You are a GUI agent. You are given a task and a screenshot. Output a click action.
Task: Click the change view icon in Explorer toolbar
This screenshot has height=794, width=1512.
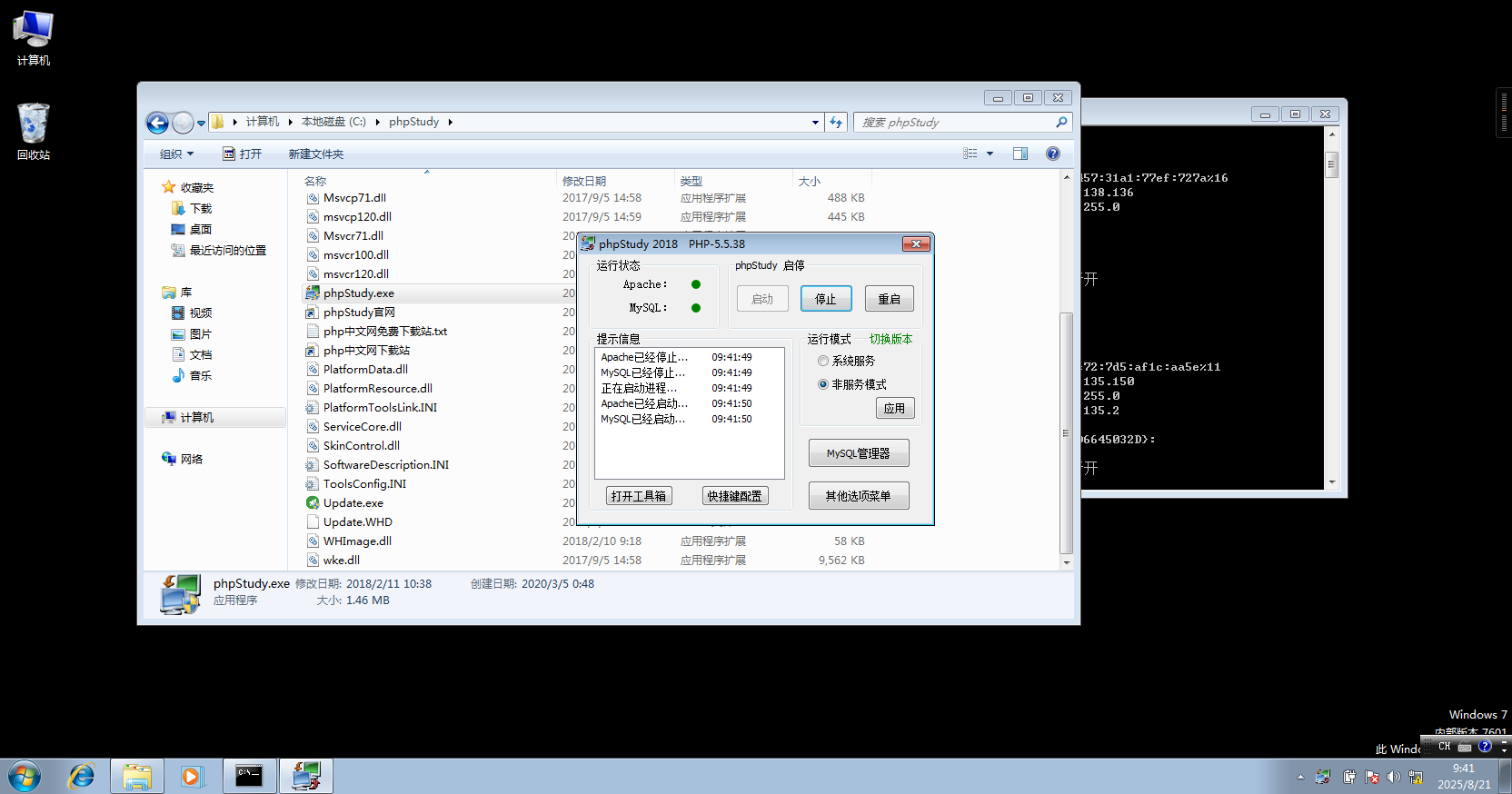[x=970, y=154]
